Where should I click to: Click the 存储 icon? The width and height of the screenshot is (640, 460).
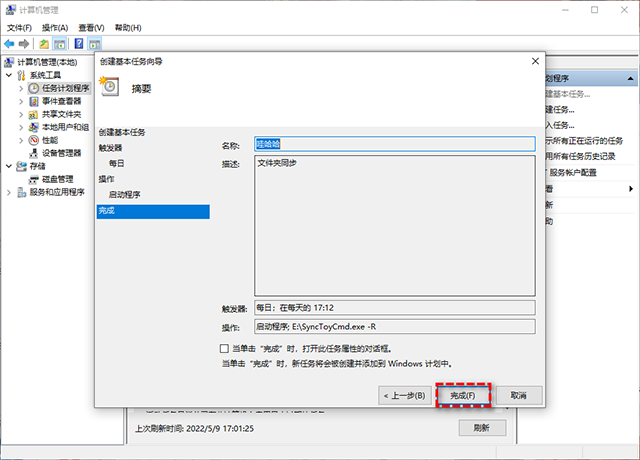point(22,166)
